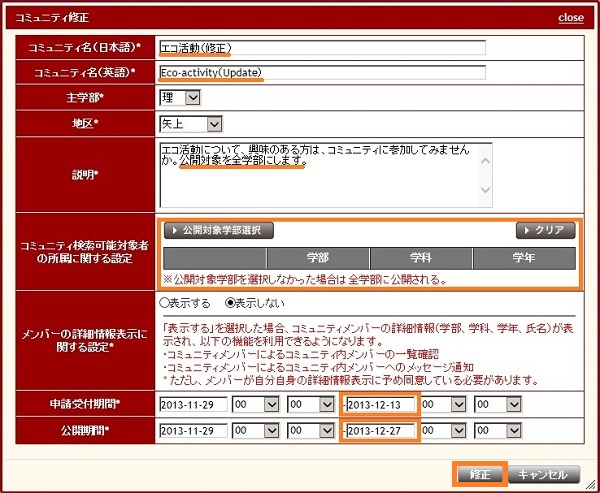
Task: Click the 修正 submit button
Action: tap(480, 474)
